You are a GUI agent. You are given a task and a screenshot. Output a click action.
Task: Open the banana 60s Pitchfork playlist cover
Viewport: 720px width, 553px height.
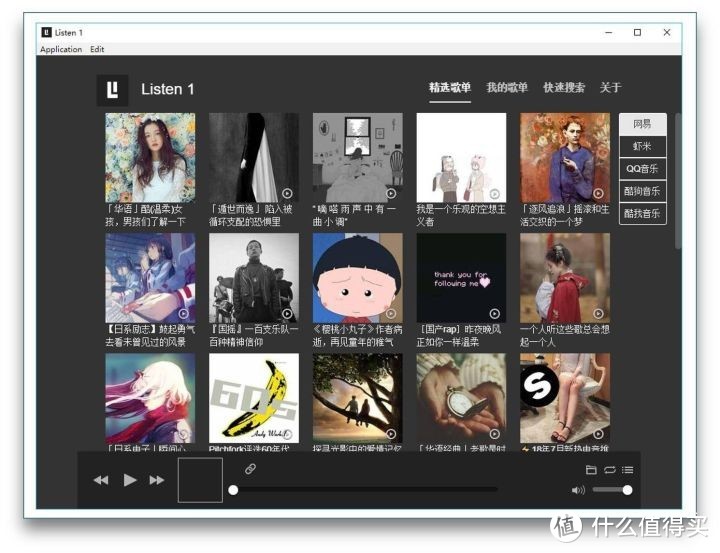(254, 398)
